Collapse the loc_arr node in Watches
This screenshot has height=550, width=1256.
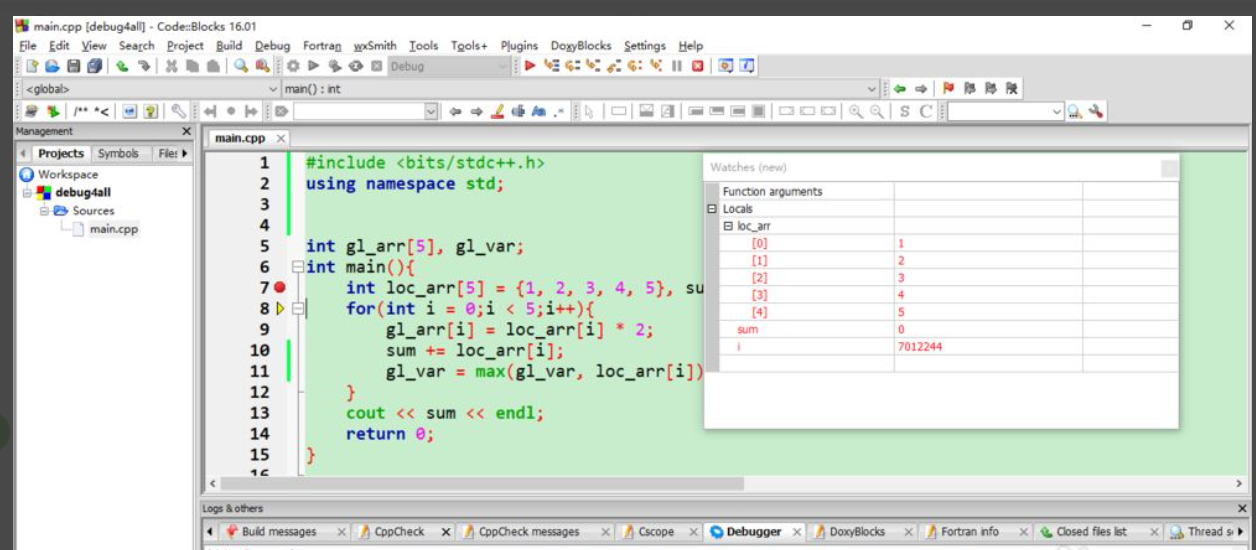tap(729, 226)
